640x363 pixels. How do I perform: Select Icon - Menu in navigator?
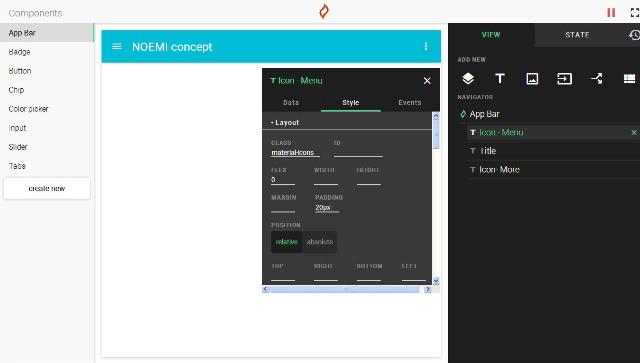(x=501, y=132)
